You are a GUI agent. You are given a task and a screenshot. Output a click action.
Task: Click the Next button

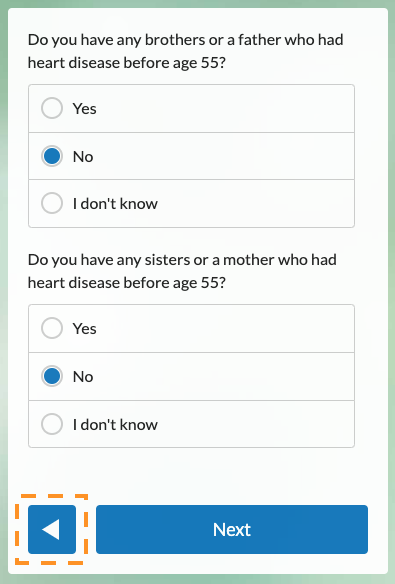pos(232,529)
